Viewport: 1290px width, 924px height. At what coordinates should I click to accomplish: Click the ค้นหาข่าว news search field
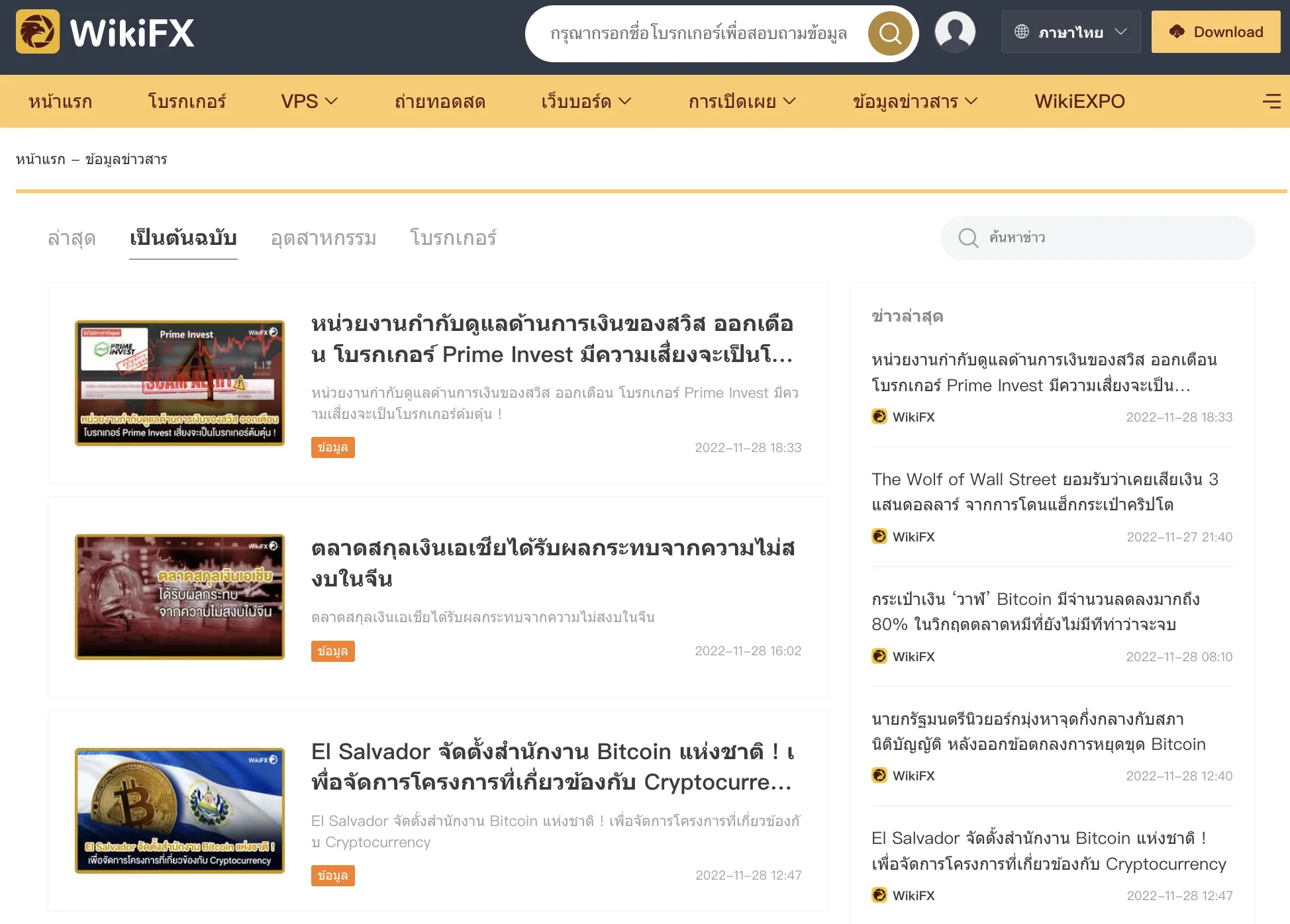point(1097,238)
